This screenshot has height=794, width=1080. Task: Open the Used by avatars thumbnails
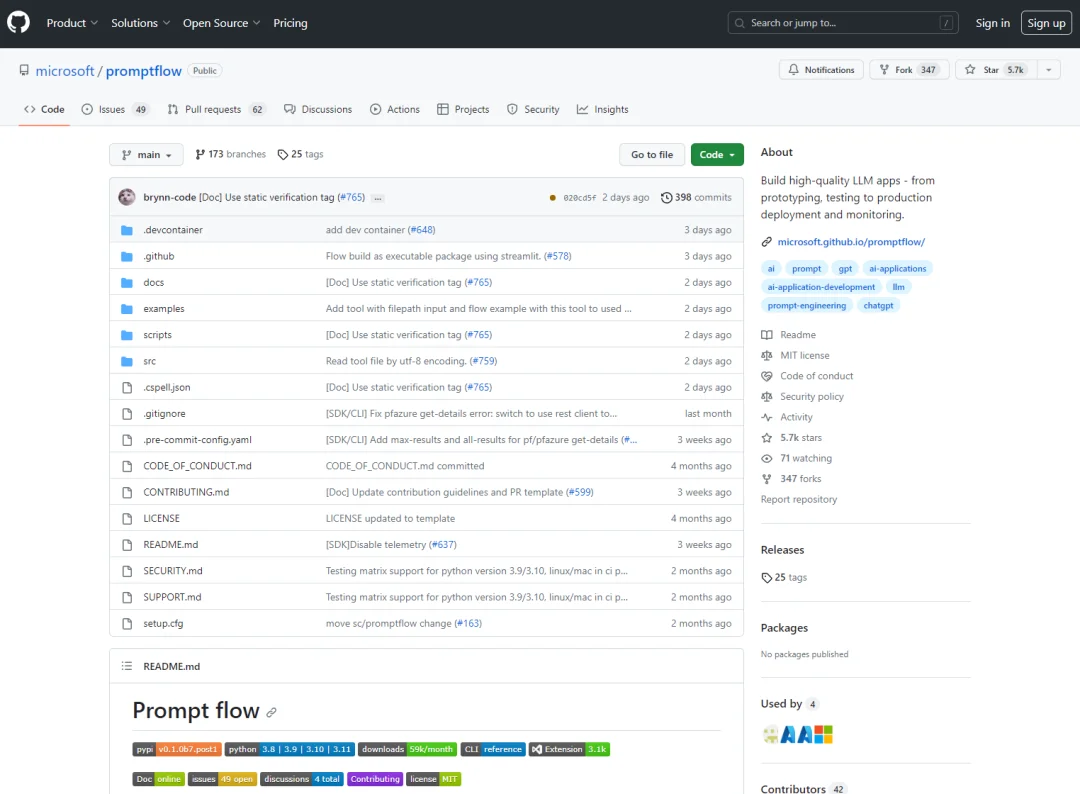(798, 735)
